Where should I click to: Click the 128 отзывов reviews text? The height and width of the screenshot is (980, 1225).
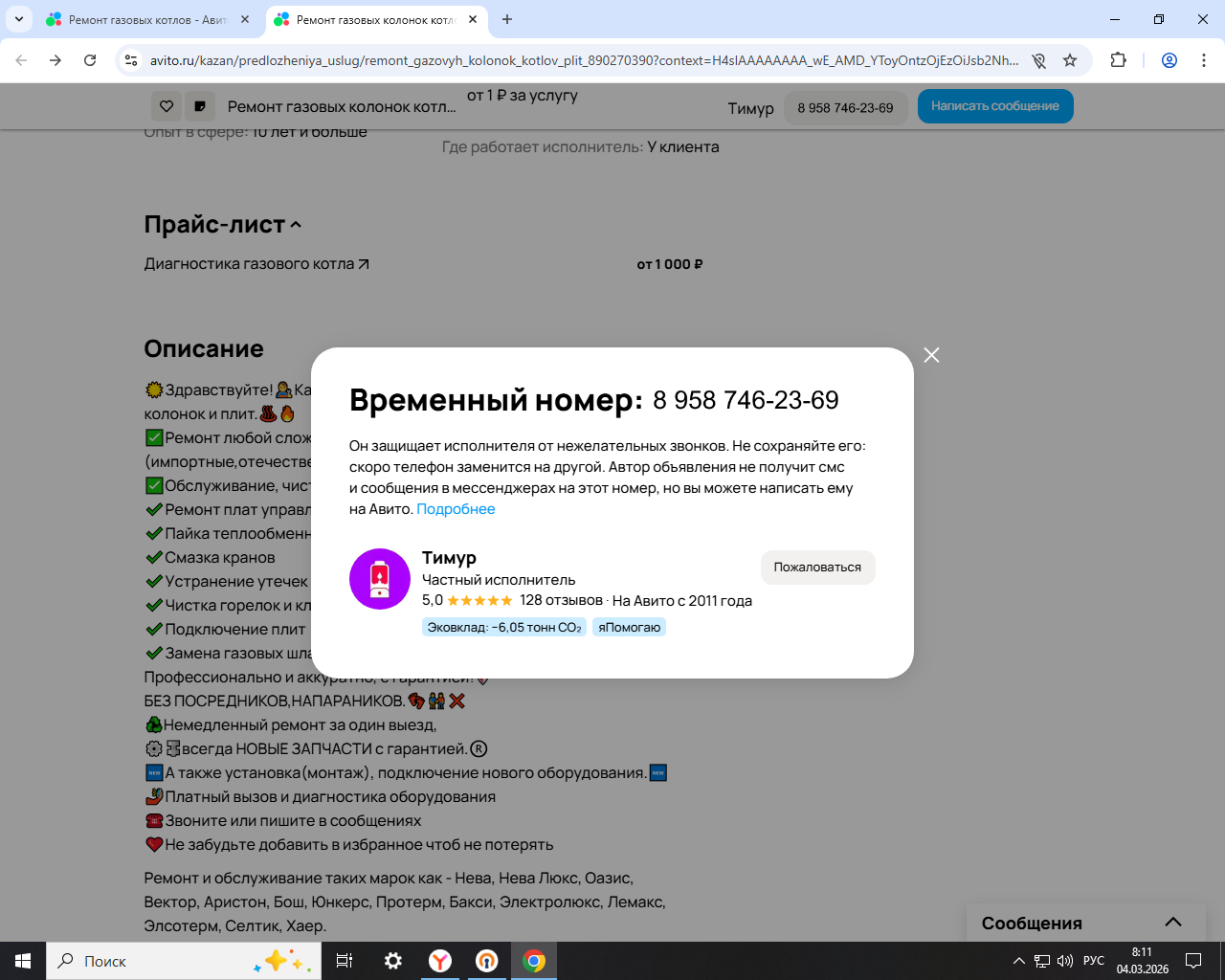561,600
